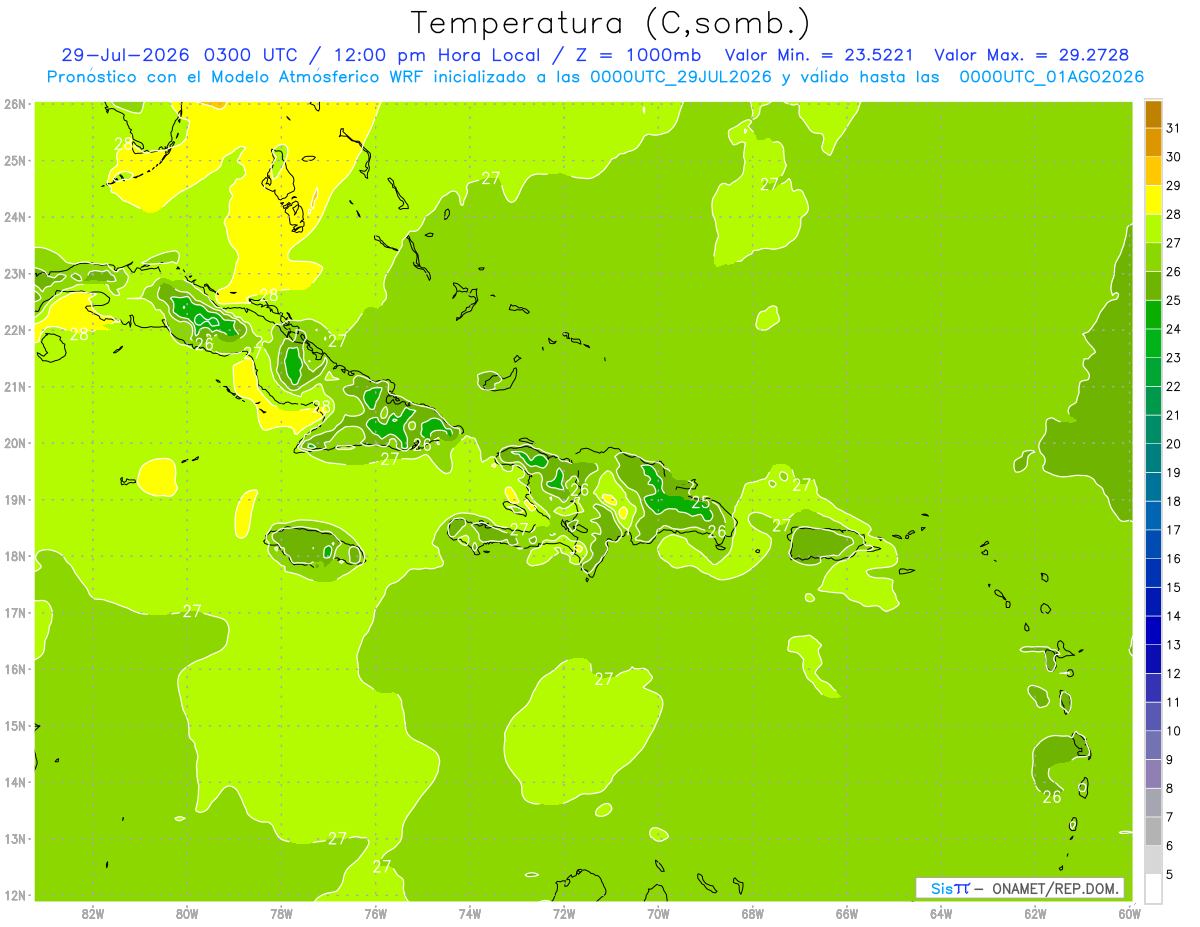Click the '25' contour label over Dominican Republic
Viewport: 1200px width, 927px height.
click(x=701, y=502)
